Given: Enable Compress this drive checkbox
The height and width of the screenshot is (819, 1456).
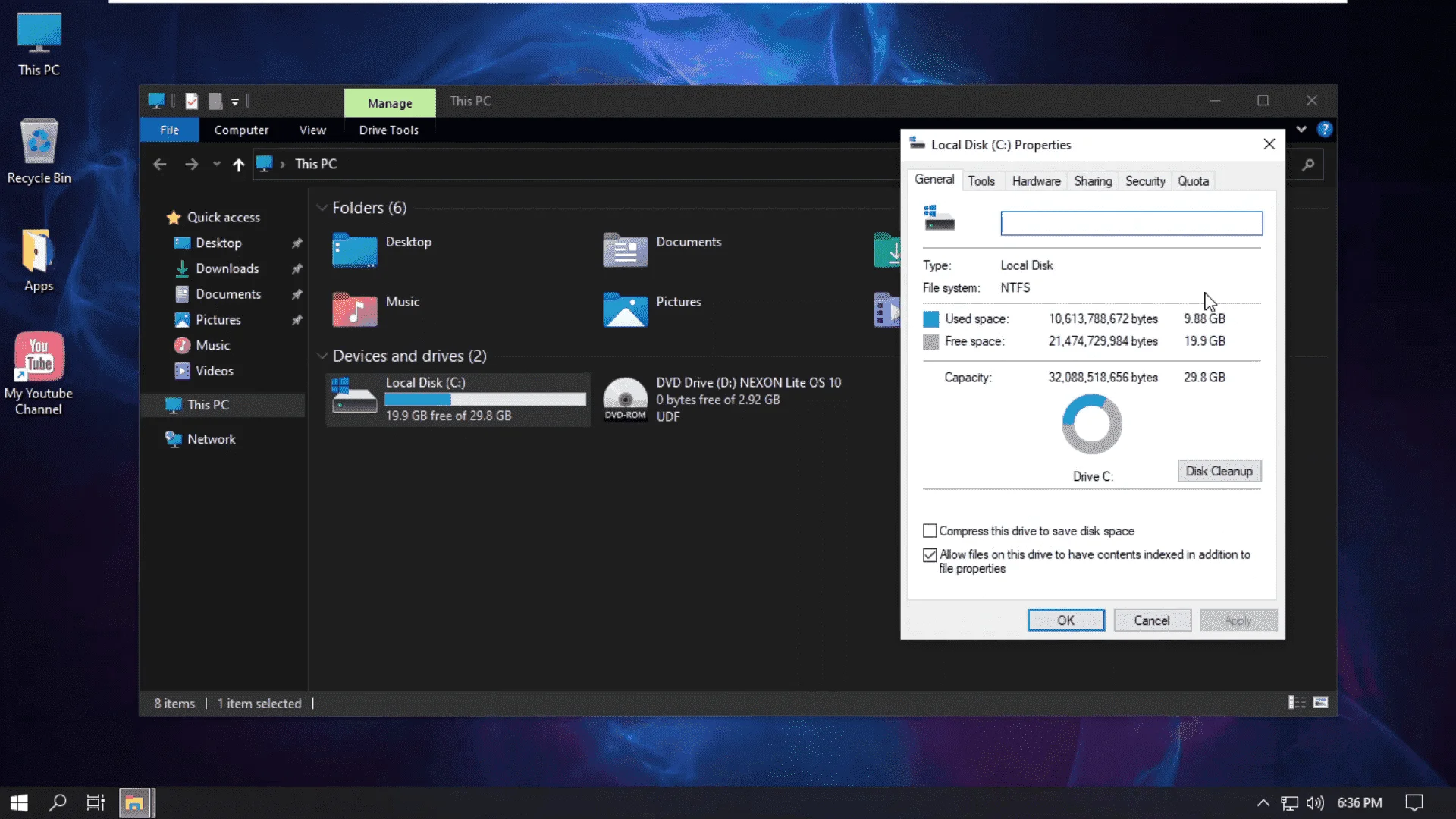Looking at the screenshot, I should [x=930, y=531].
